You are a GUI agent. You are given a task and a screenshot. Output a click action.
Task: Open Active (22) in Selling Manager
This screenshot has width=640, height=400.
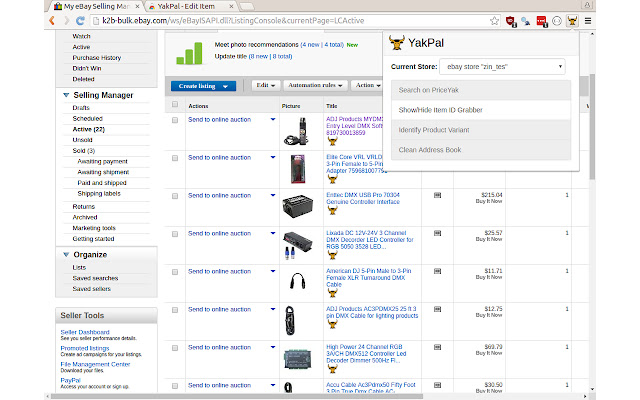(89, 129)
